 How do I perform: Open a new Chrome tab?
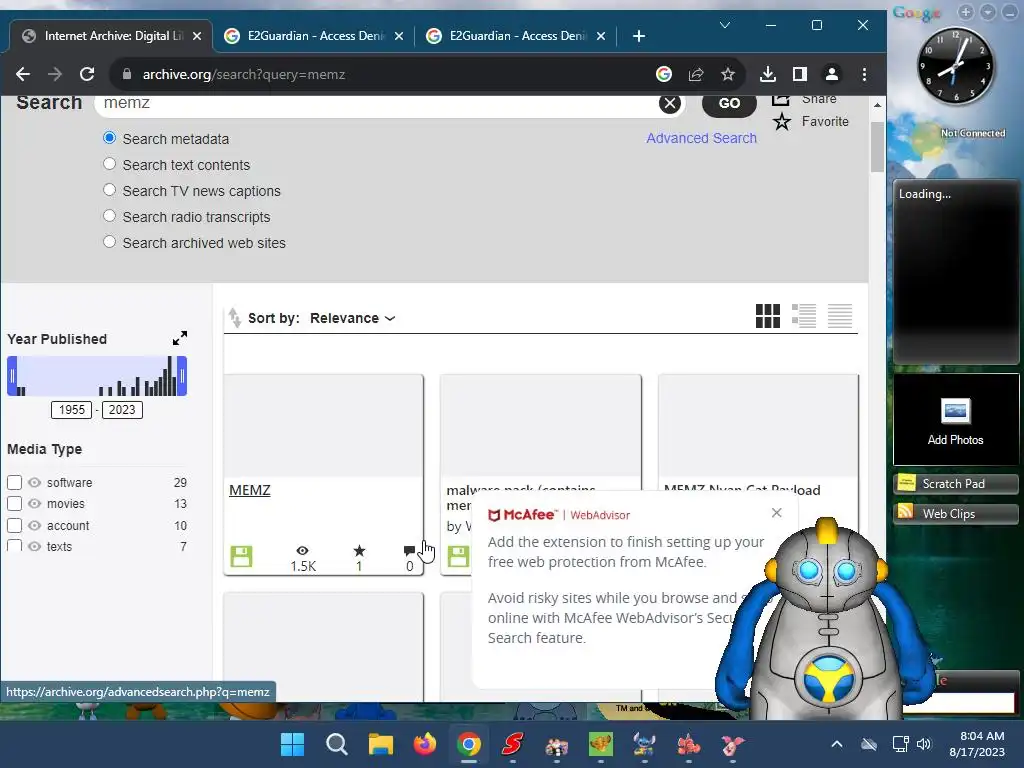[x=639, y=36]
